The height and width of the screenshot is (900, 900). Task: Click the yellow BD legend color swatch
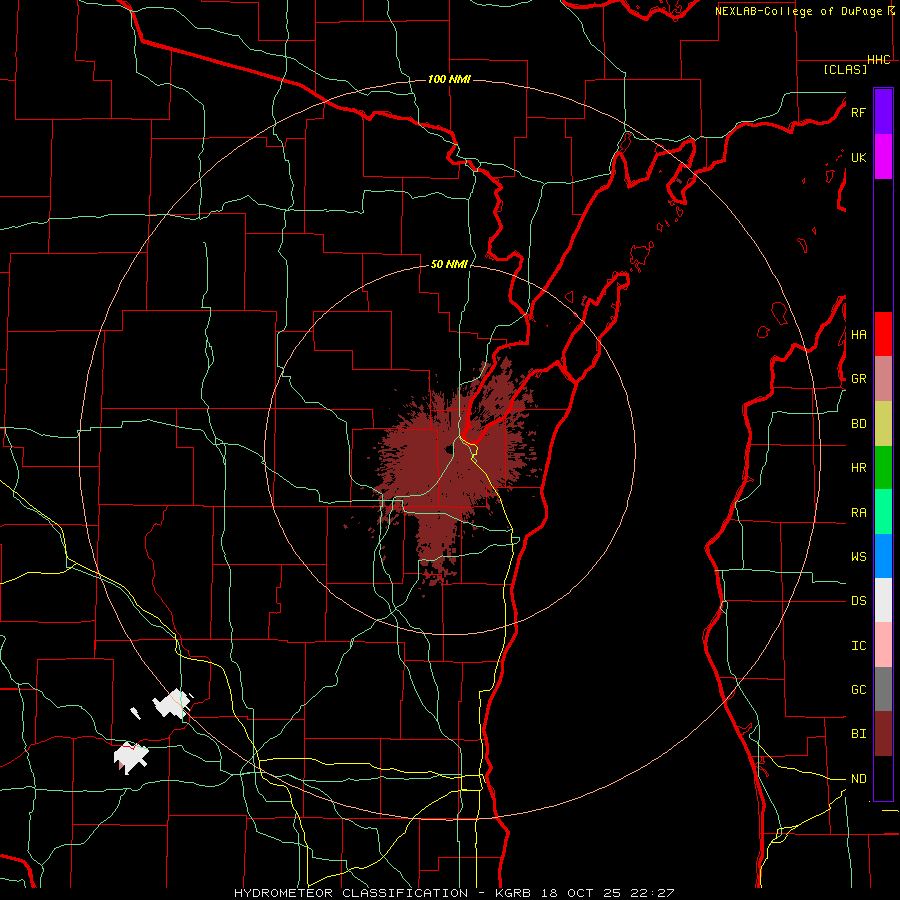coord(883,424)
